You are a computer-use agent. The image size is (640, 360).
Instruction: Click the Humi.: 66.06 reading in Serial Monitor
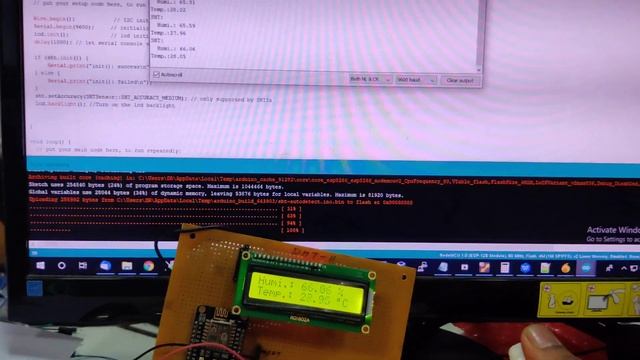(x=176, y=49)
